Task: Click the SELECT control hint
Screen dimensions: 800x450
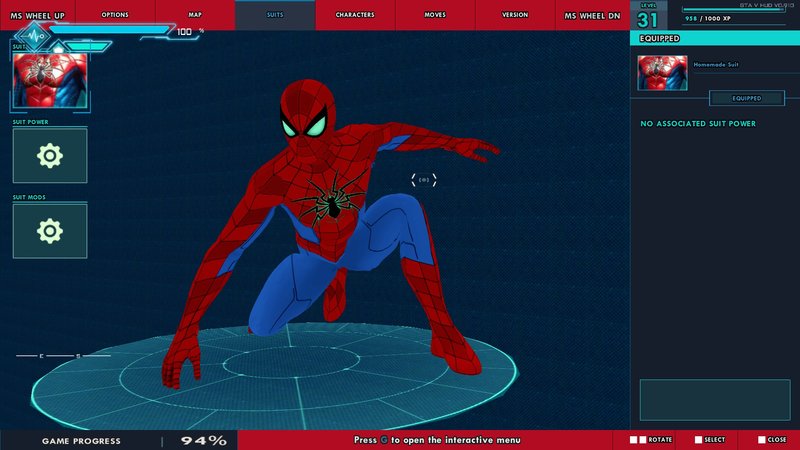Action: tap(710, 439)
